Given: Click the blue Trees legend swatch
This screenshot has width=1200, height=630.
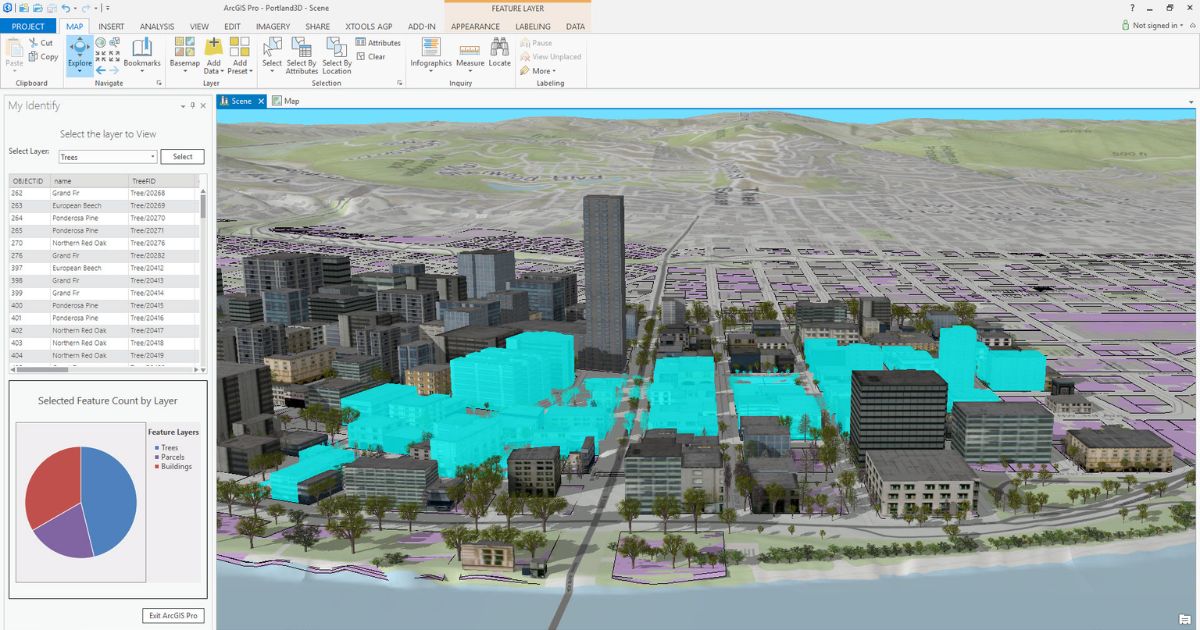Looking at the screenshot, I should pos(156,448).
